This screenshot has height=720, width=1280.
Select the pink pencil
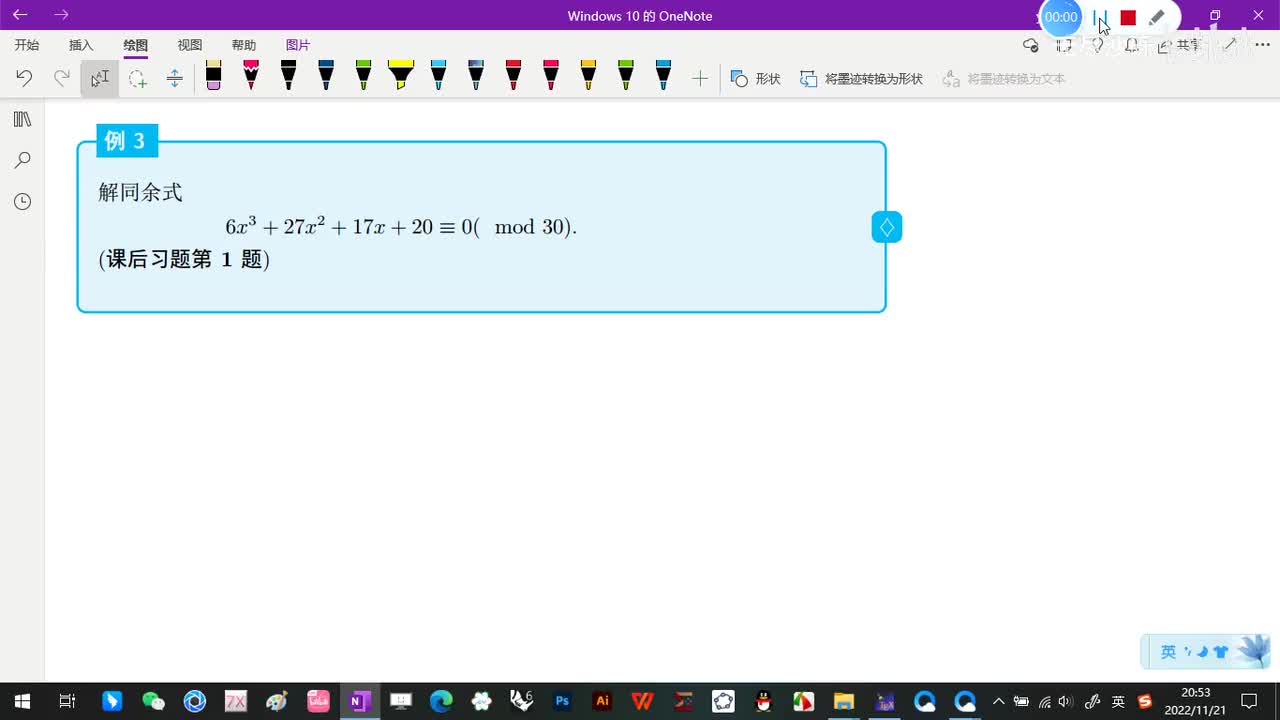point(251,75)
